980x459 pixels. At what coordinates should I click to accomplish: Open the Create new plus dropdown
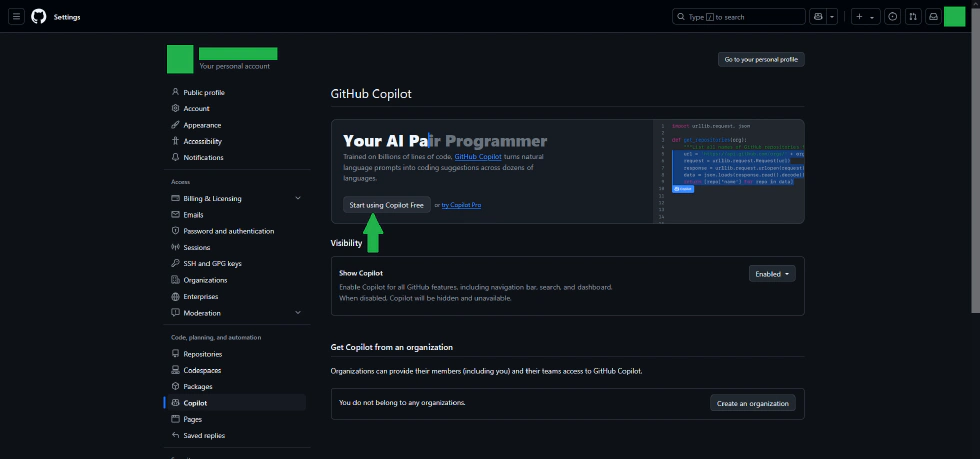[864, 17]
